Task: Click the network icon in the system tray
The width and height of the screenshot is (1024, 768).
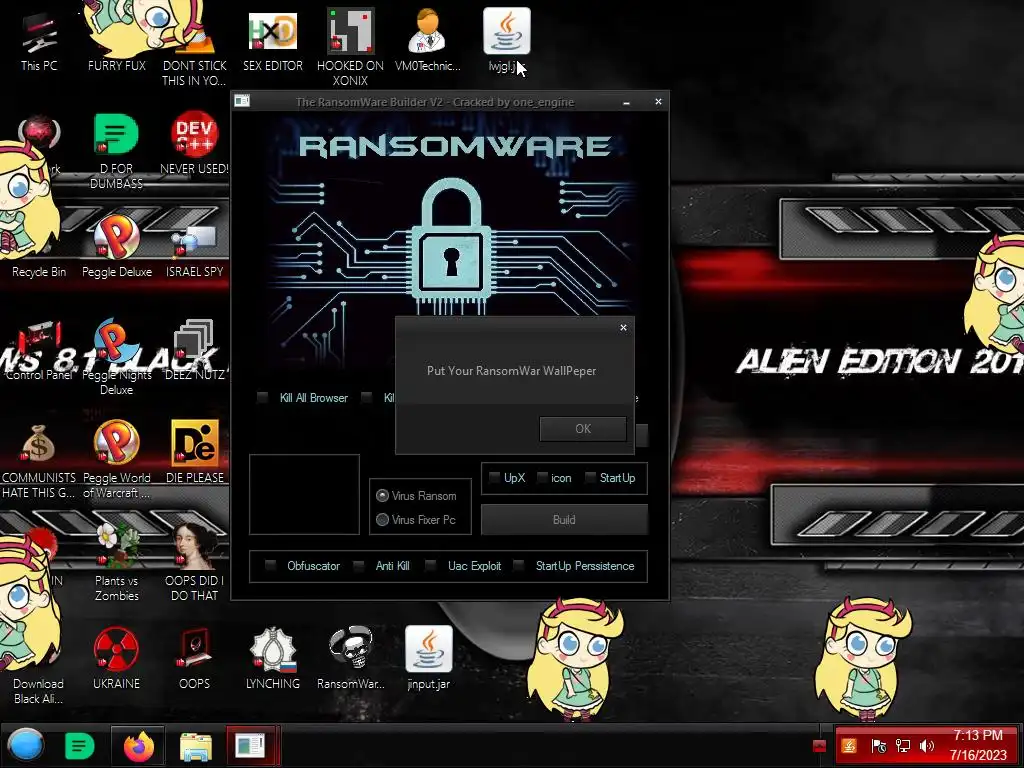Action: point(903,746)
